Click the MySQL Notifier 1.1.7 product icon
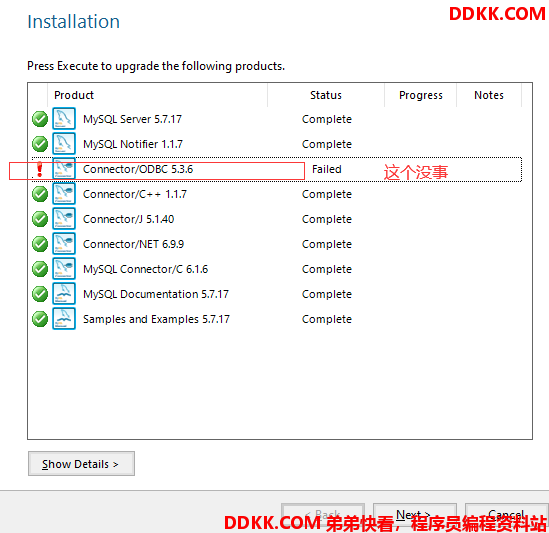Viewport: 549px width, 533px height. pyautogui.click(x=64, y=144)
